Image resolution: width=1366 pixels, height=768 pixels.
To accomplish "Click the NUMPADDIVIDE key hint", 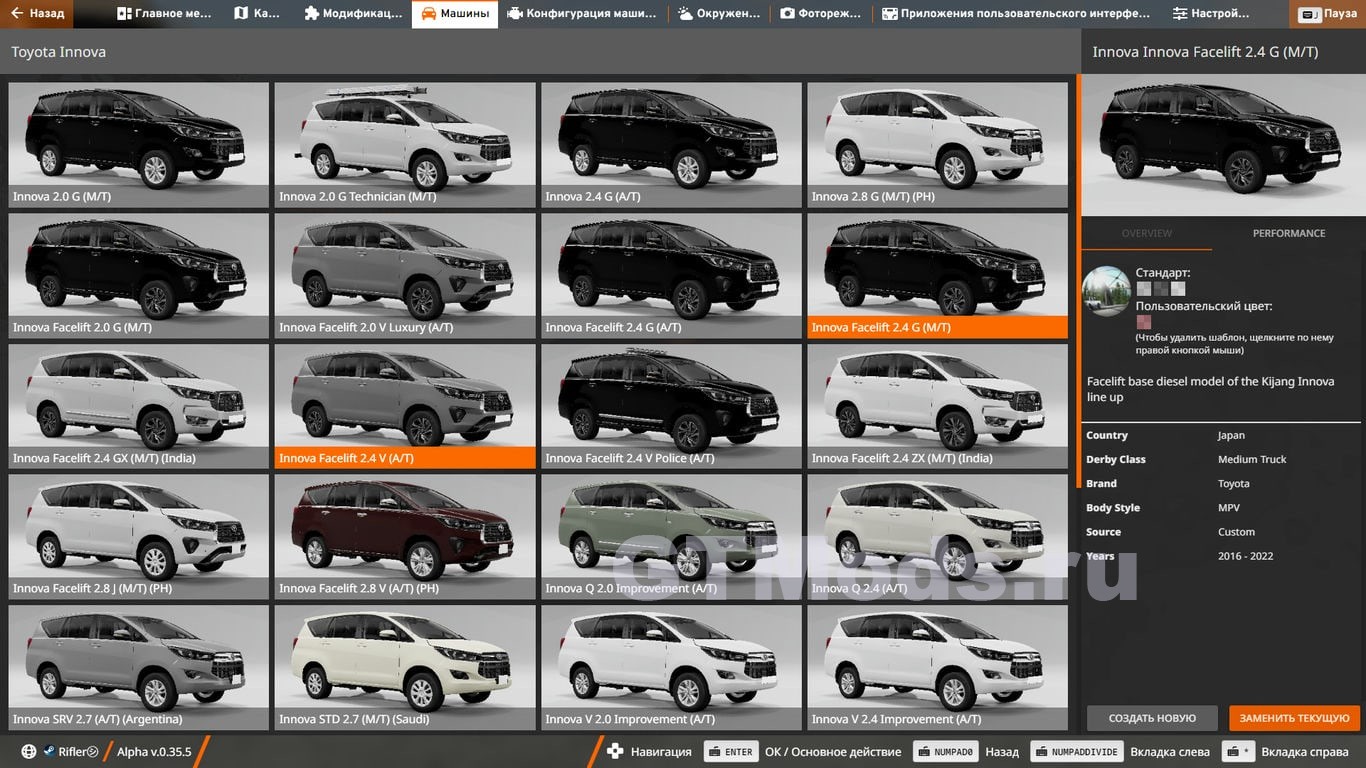I will [x=1077, y=752].
